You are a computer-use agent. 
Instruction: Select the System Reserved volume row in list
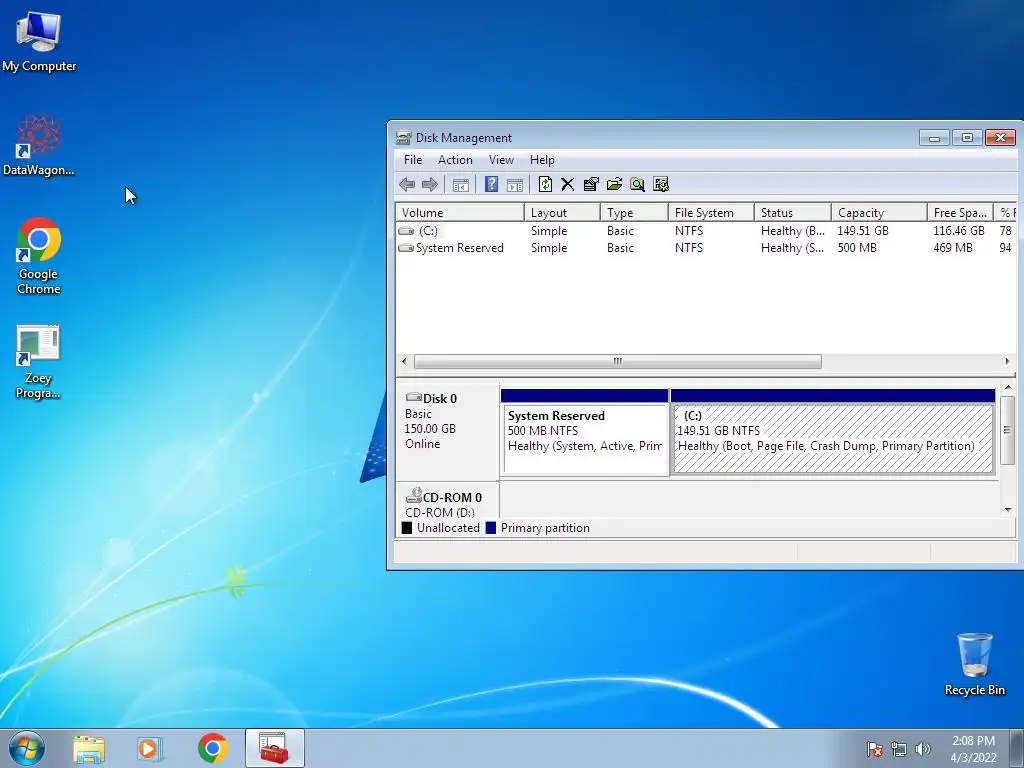coord(706,248)
